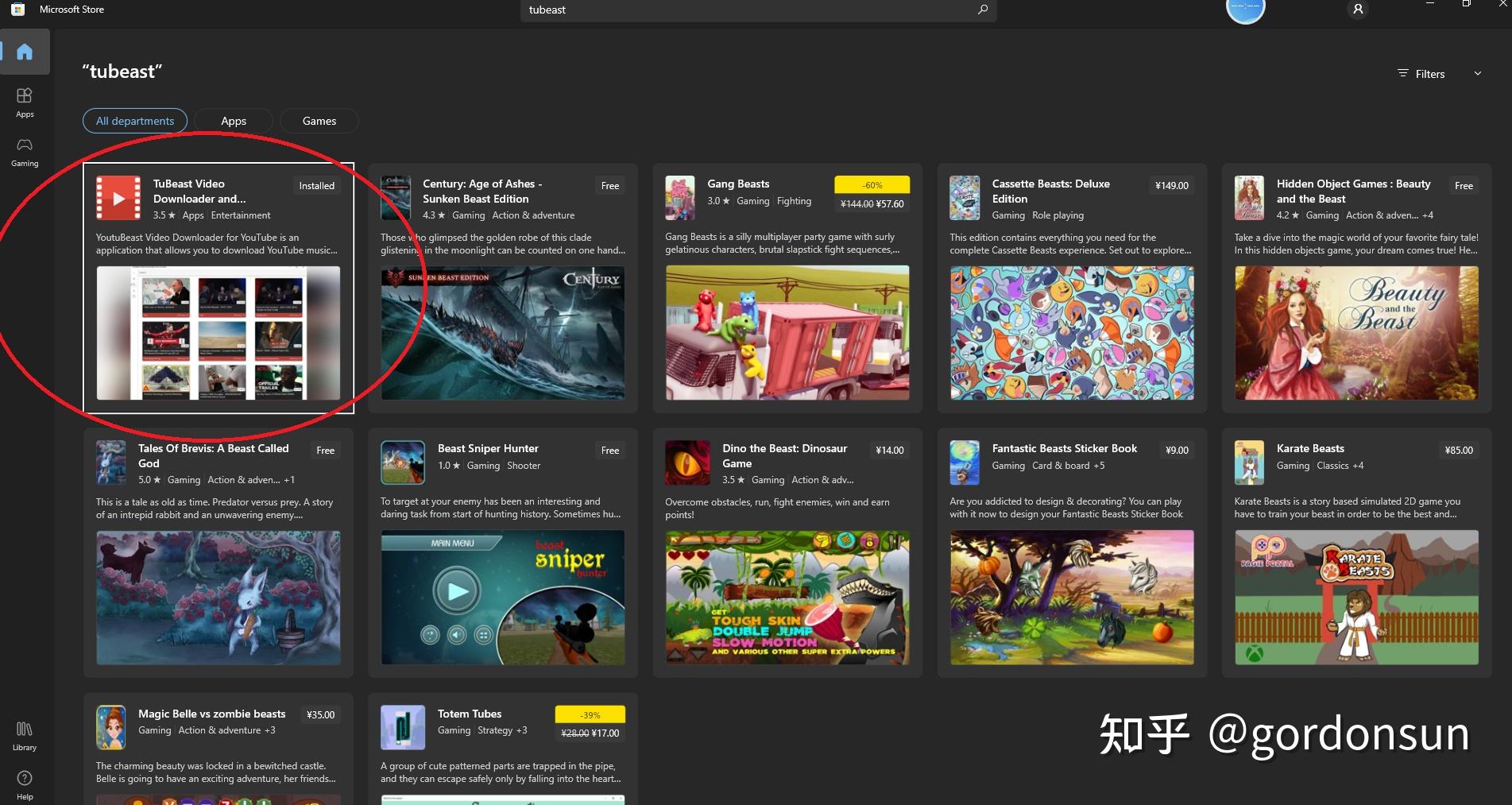This screenshot has width=1512, height=805.
Task: Open the Library from sidebar
Action: coord(25,735)
